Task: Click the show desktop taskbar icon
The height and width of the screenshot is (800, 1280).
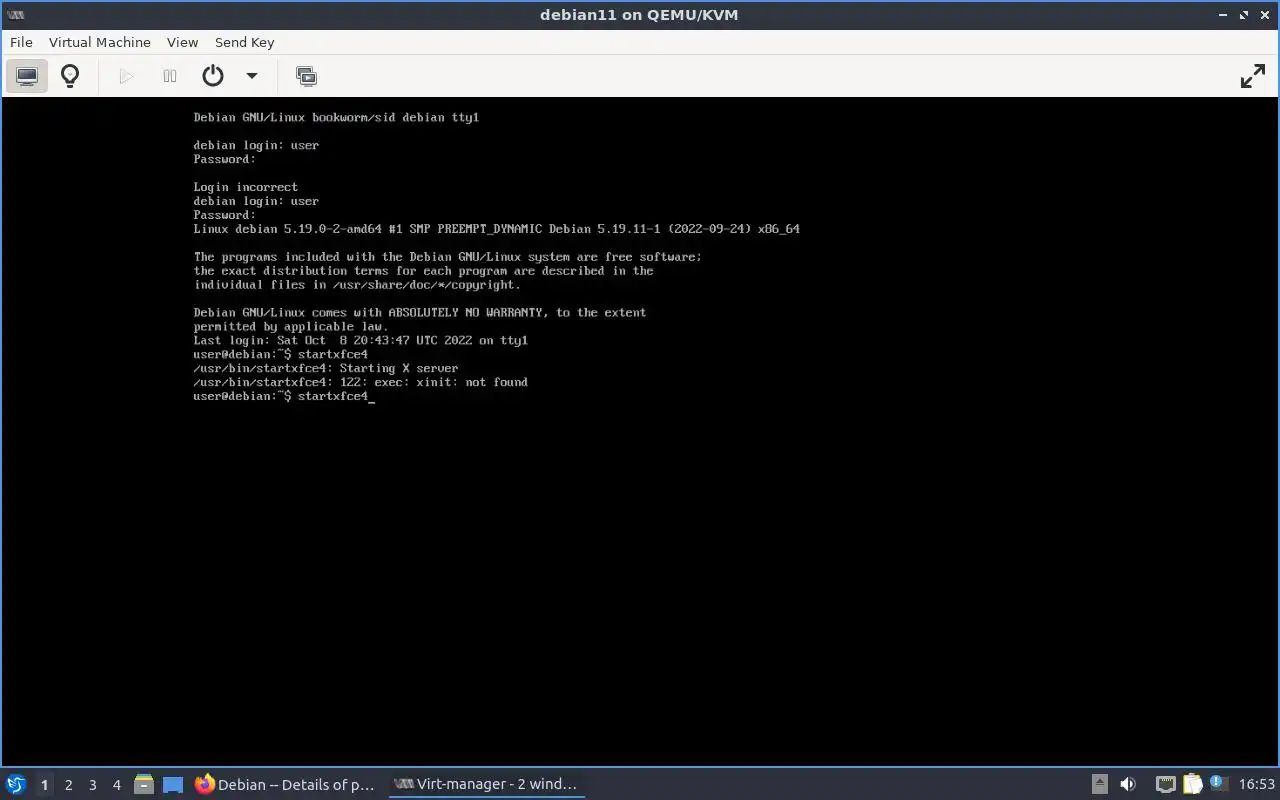Action: coord(173,785)
